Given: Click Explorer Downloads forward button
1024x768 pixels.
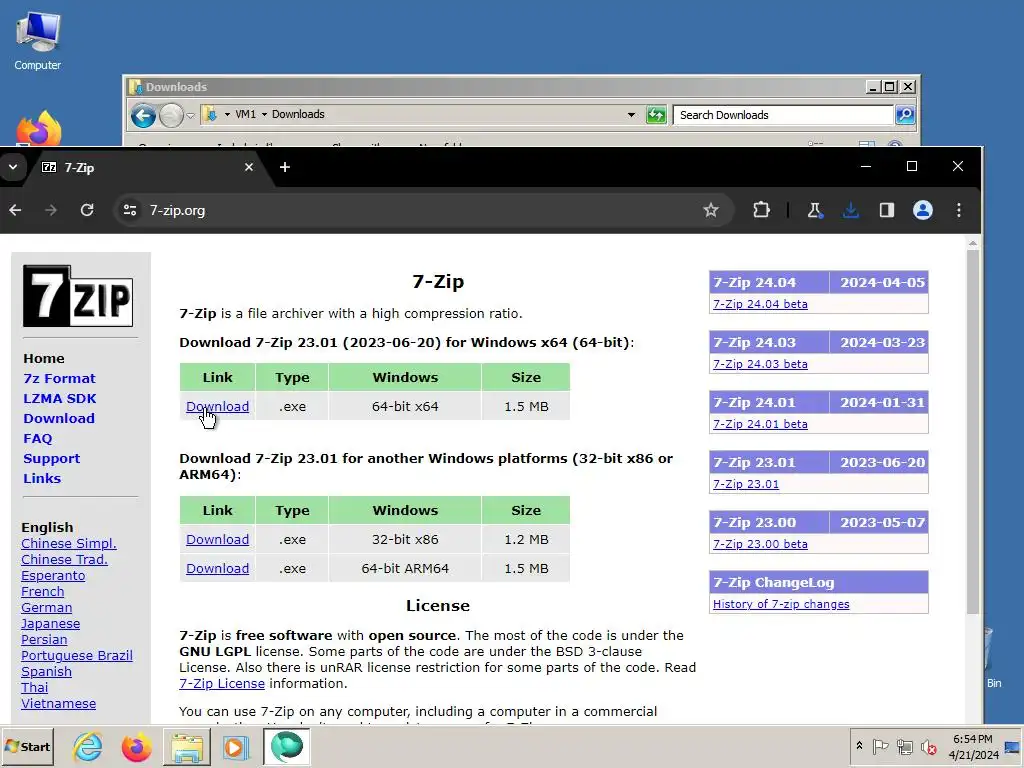Looking at the screenshot, I should tap(171, 116).
